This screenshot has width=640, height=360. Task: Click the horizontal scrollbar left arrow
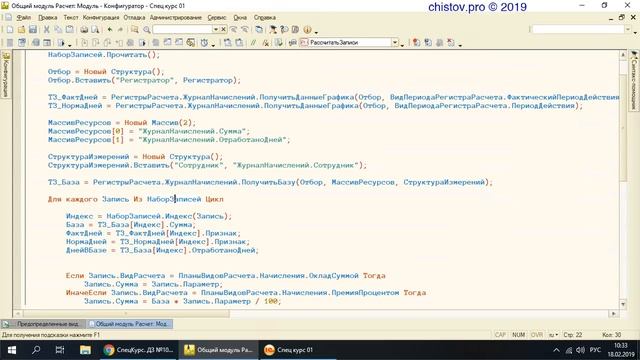coord(17,313)
